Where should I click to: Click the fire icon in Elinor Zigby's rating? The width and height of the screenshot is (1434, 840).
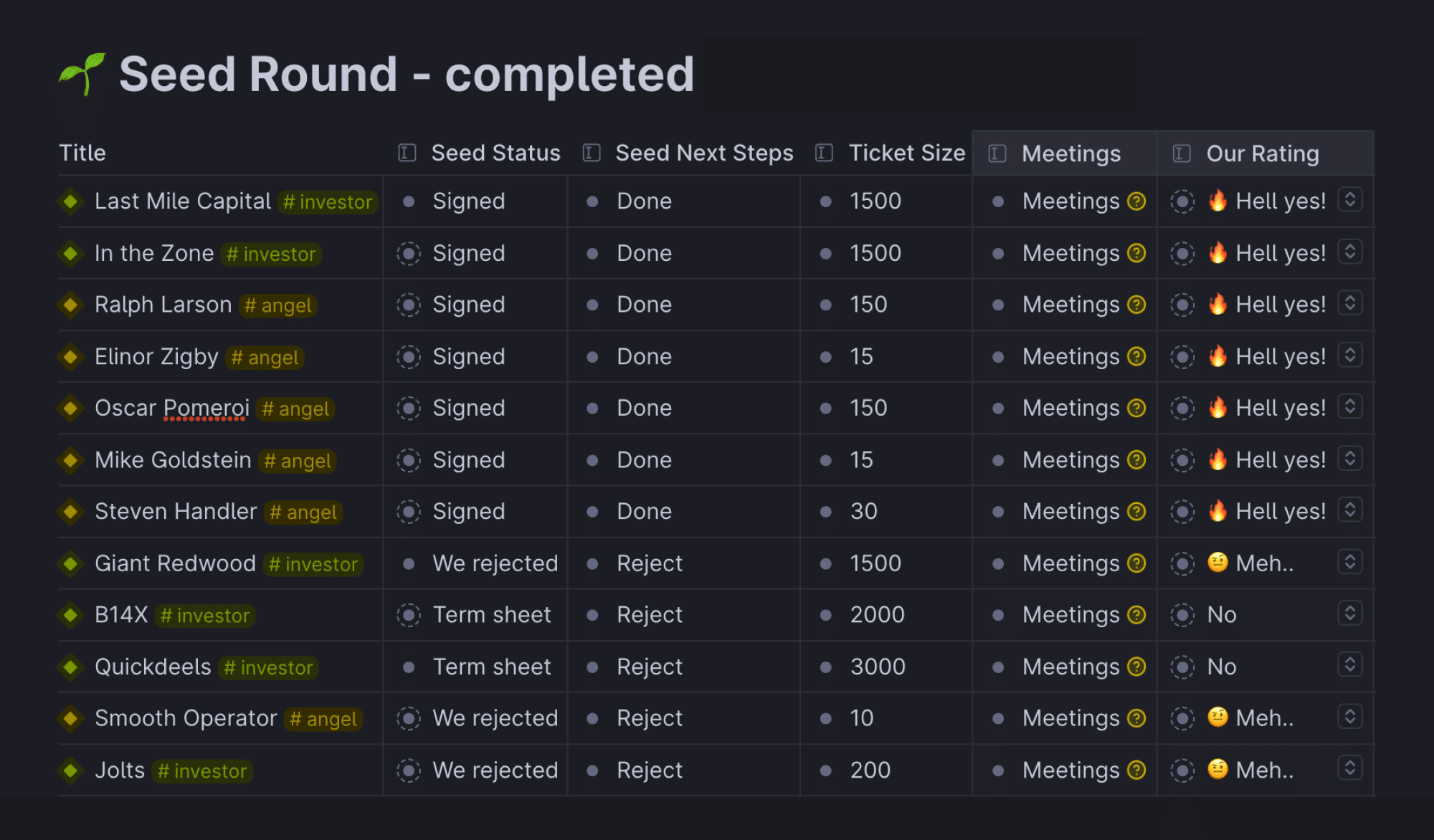pos(1217,355)
